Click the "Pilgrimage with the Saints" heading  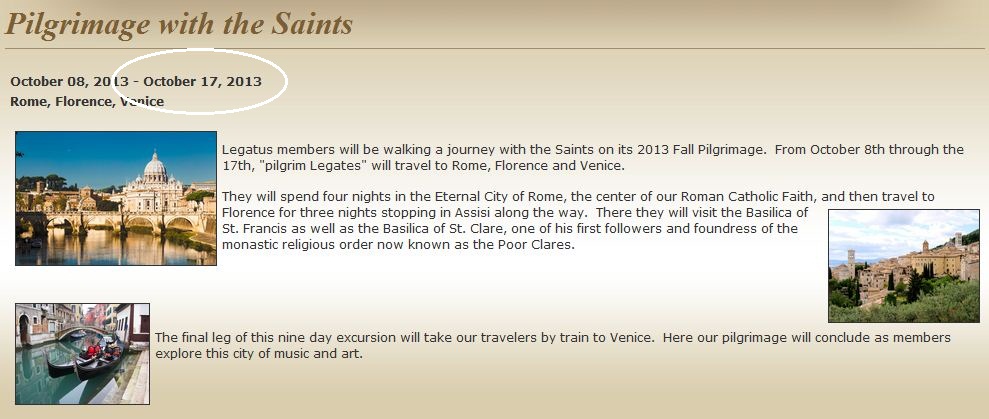pos(180,24)
